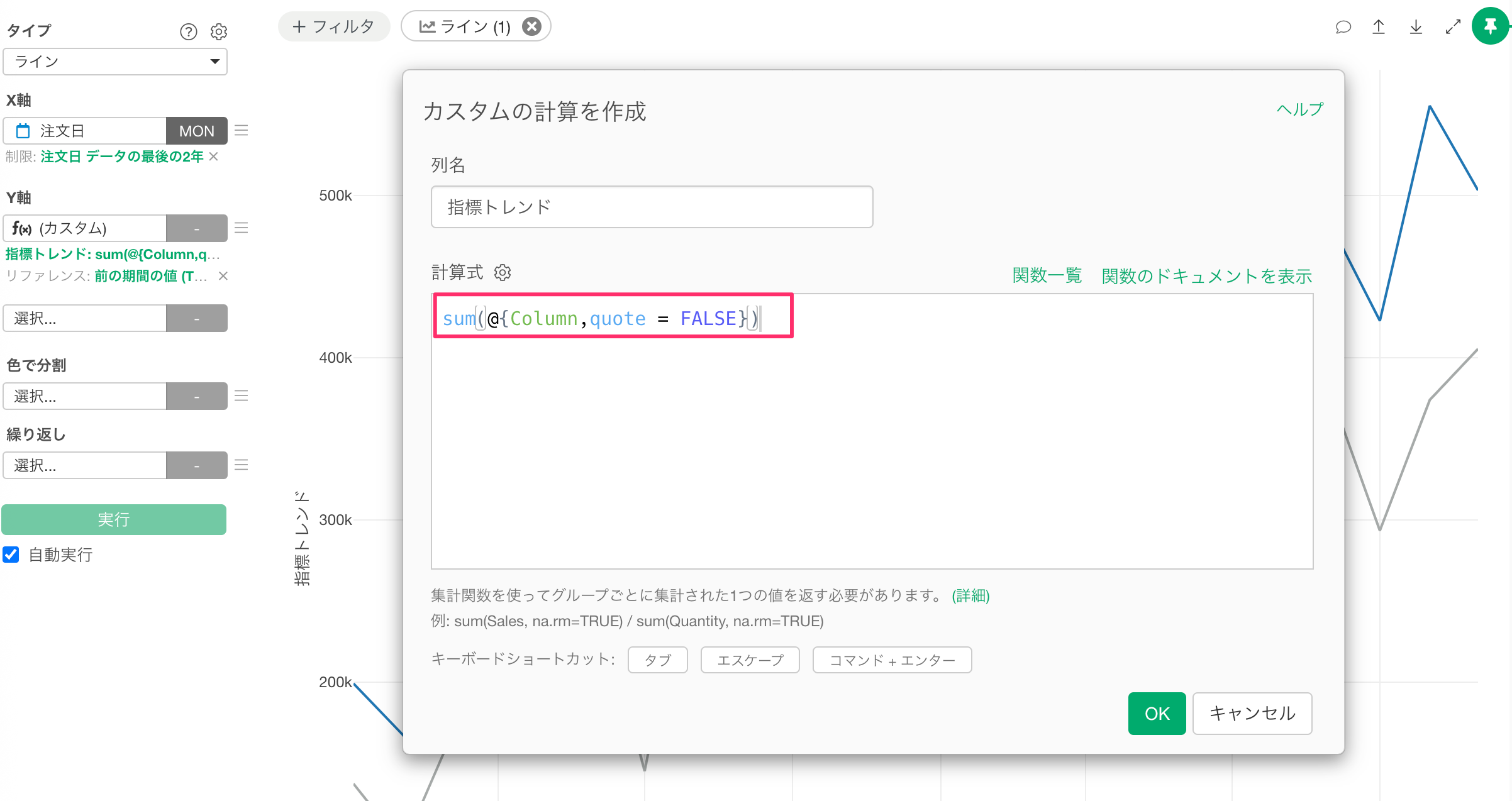Open aggregation dropdown for second Y-axis
This screenshot has height=801, width=1512.
(x=197, y=318)
